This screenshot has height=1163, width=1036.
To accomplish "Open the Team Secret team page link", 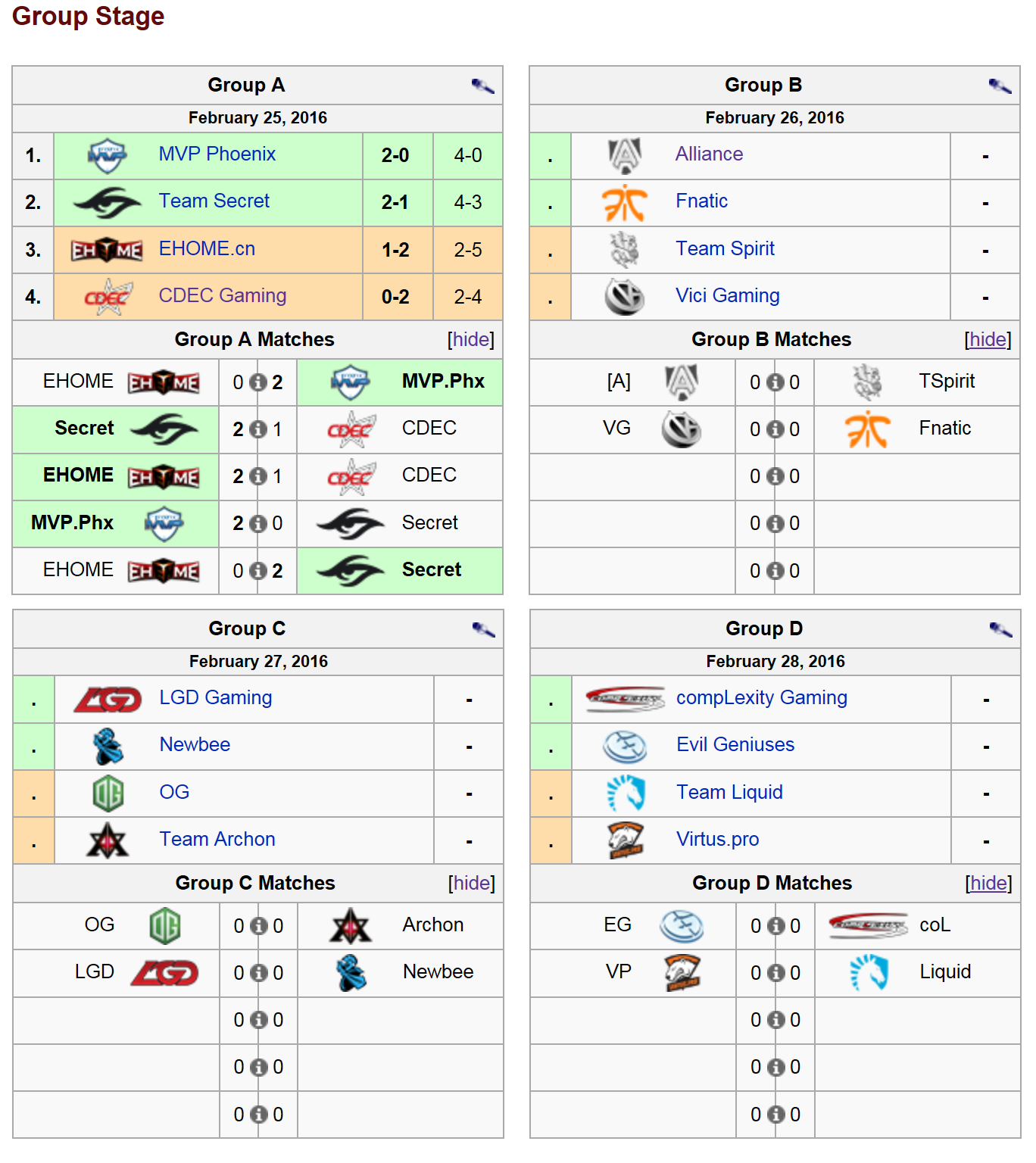I will (x=214, y=201).
